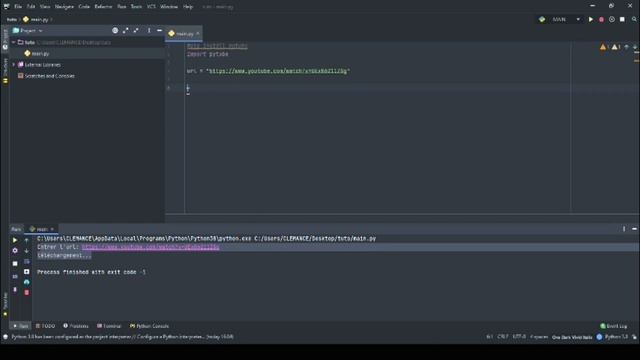The width and height of the screenshot is (640, 360).
Task: Hide the Run tool window
Action: (x=634, y=229)
